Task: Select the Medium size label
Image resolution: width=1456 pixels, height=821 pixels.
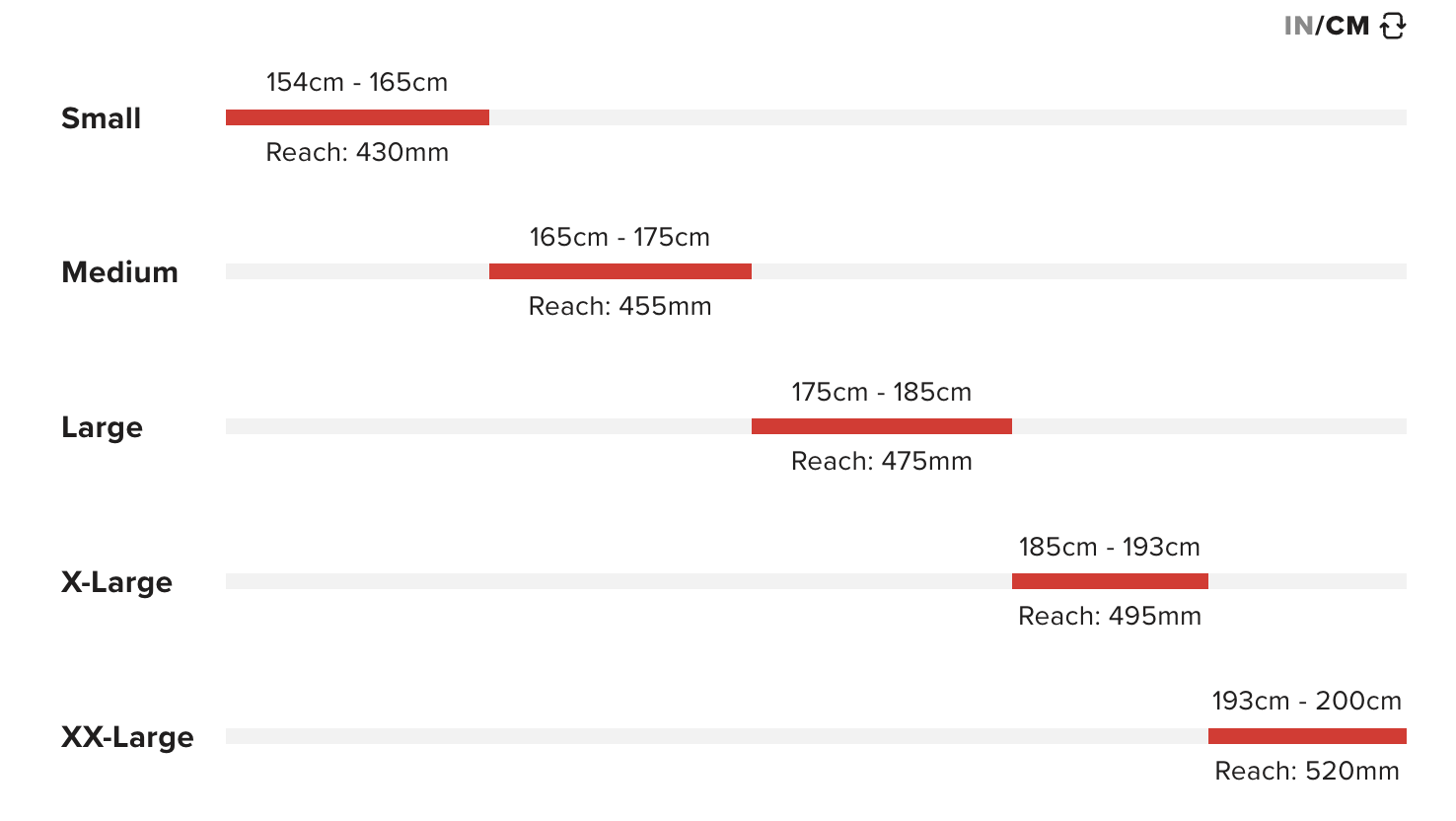Action: click(119, 272)
